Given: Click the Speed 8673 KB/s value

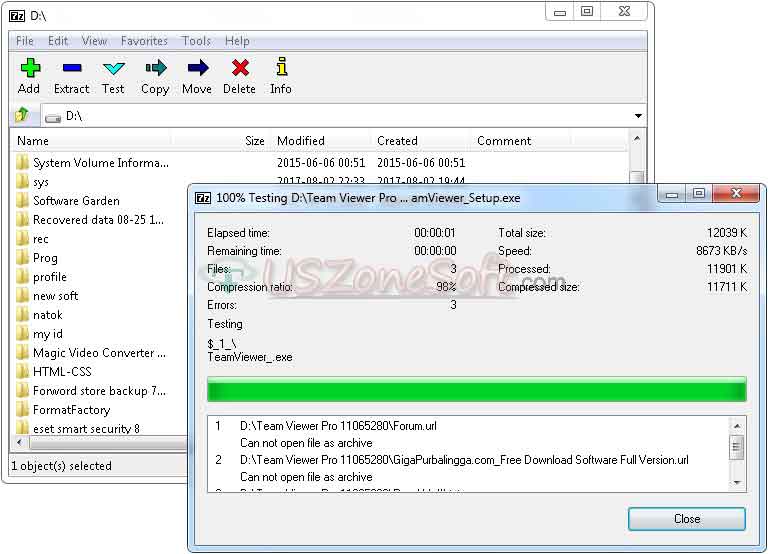Looking at the screenshot, I should tap(721, 251).
